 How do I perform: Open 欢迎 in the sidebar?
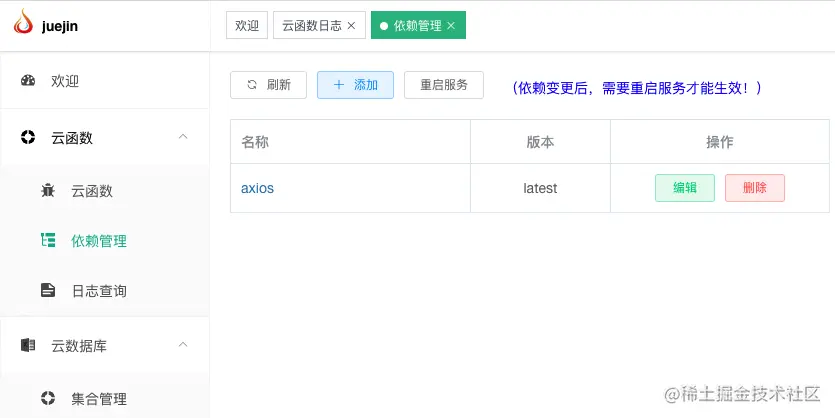[105, 81]
